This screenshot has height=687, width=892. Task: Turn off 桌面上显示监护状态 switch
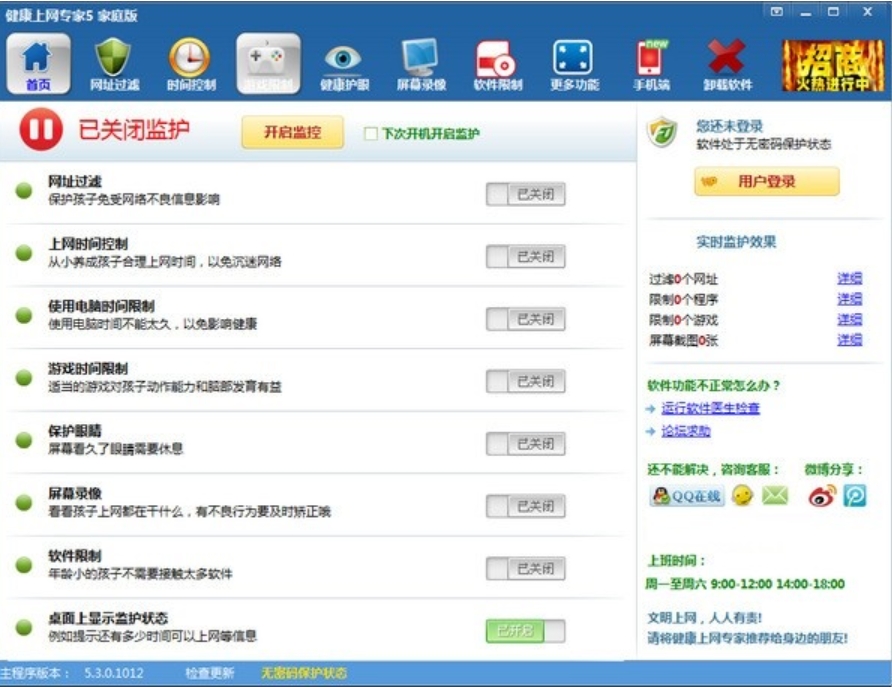(x=526, y=631)
